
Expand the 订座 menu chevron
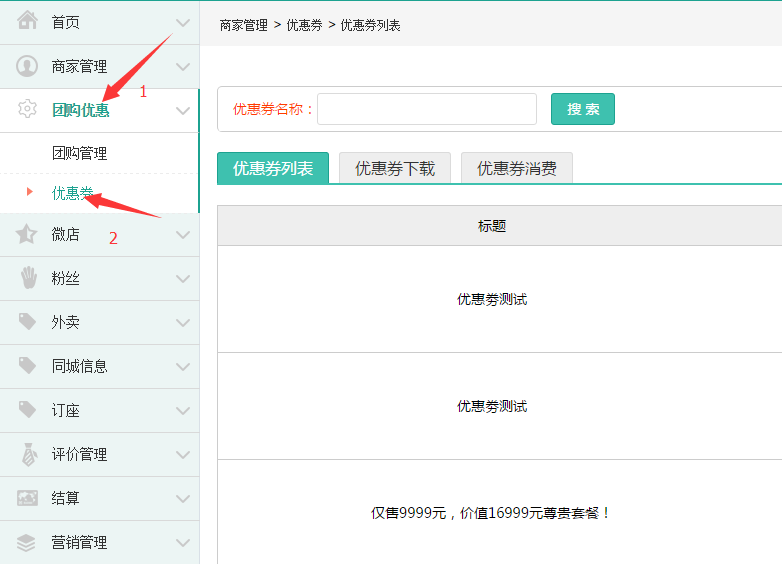(x=183, y=410)
